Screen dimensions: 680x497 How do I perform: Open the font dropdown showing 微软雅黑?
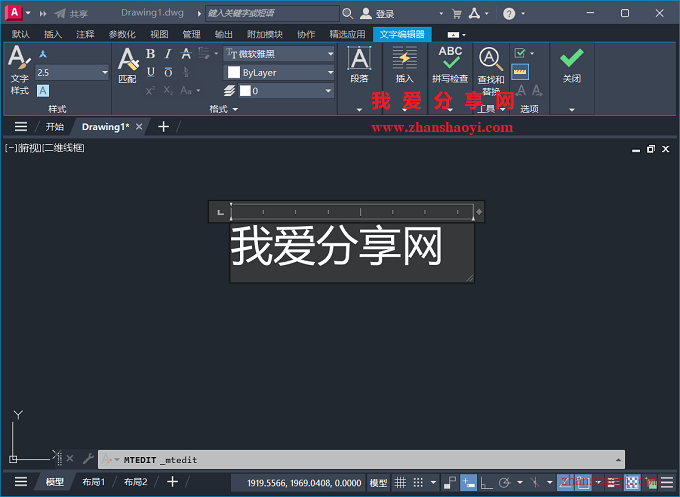pyautogui.click(x=279, y=54)
